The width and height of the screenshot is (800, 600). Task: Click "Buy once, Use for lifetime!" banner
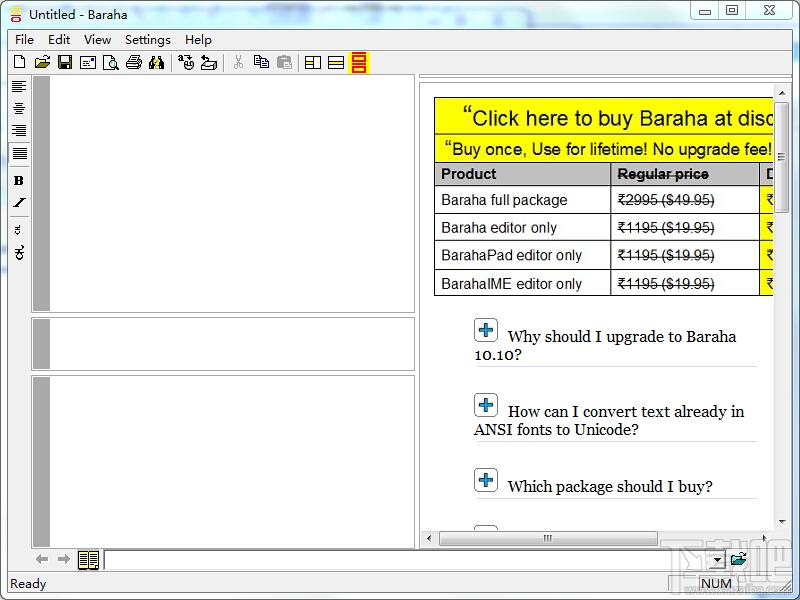click(x=604, y=148)
